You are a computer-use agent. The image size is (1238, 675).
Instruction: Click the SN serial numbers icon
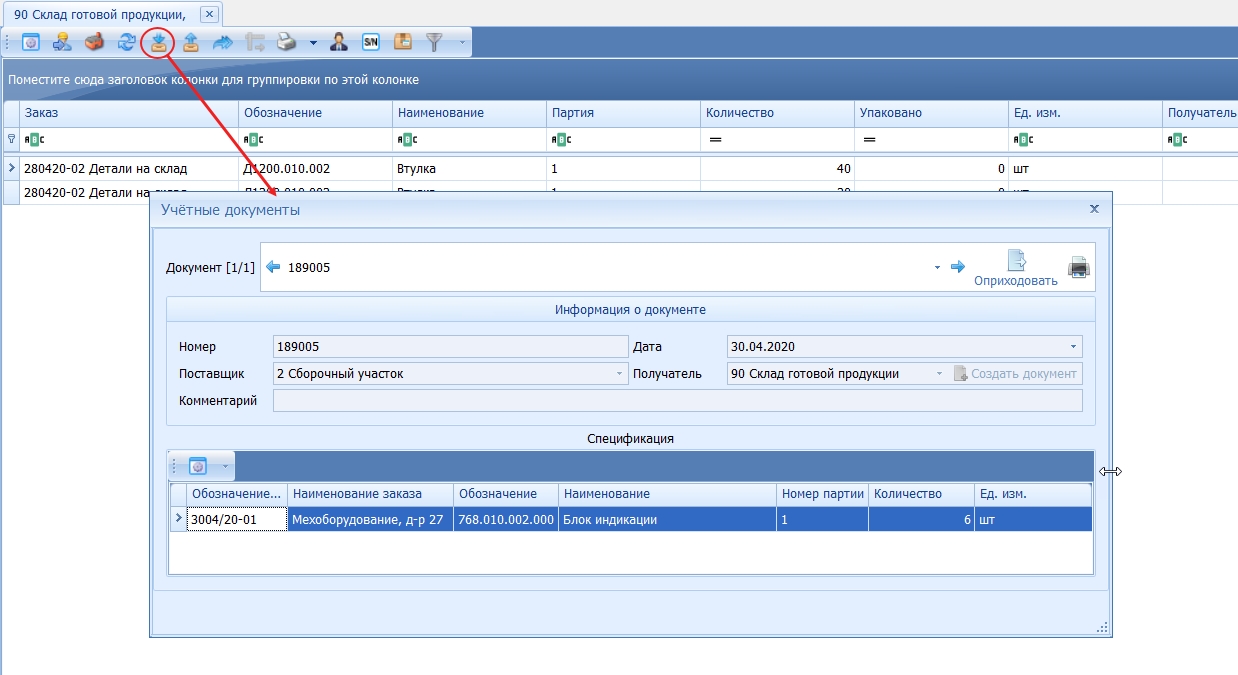coord(370,42)
